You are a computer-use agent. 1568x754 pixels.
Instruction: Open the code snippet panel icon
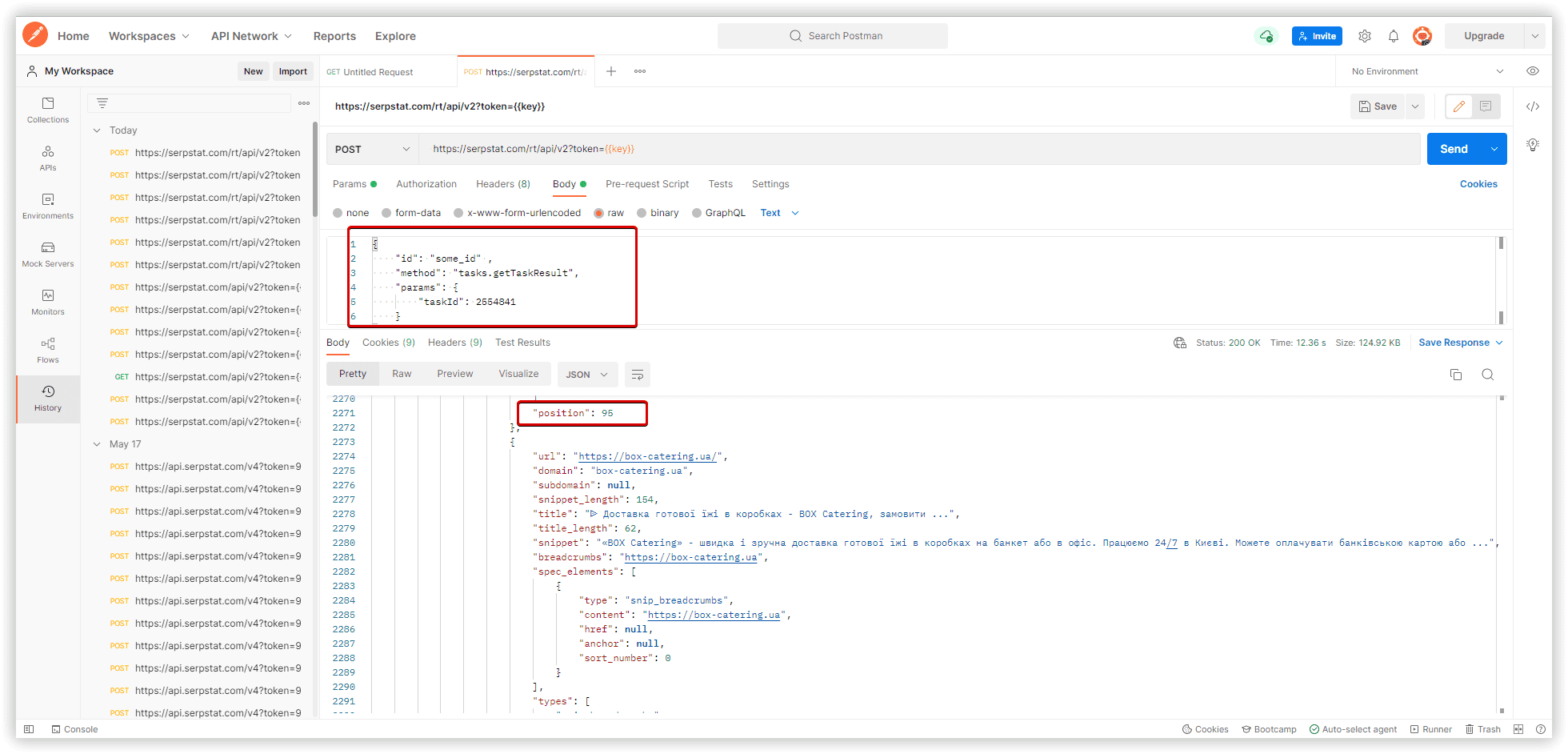pos(1533,106)
